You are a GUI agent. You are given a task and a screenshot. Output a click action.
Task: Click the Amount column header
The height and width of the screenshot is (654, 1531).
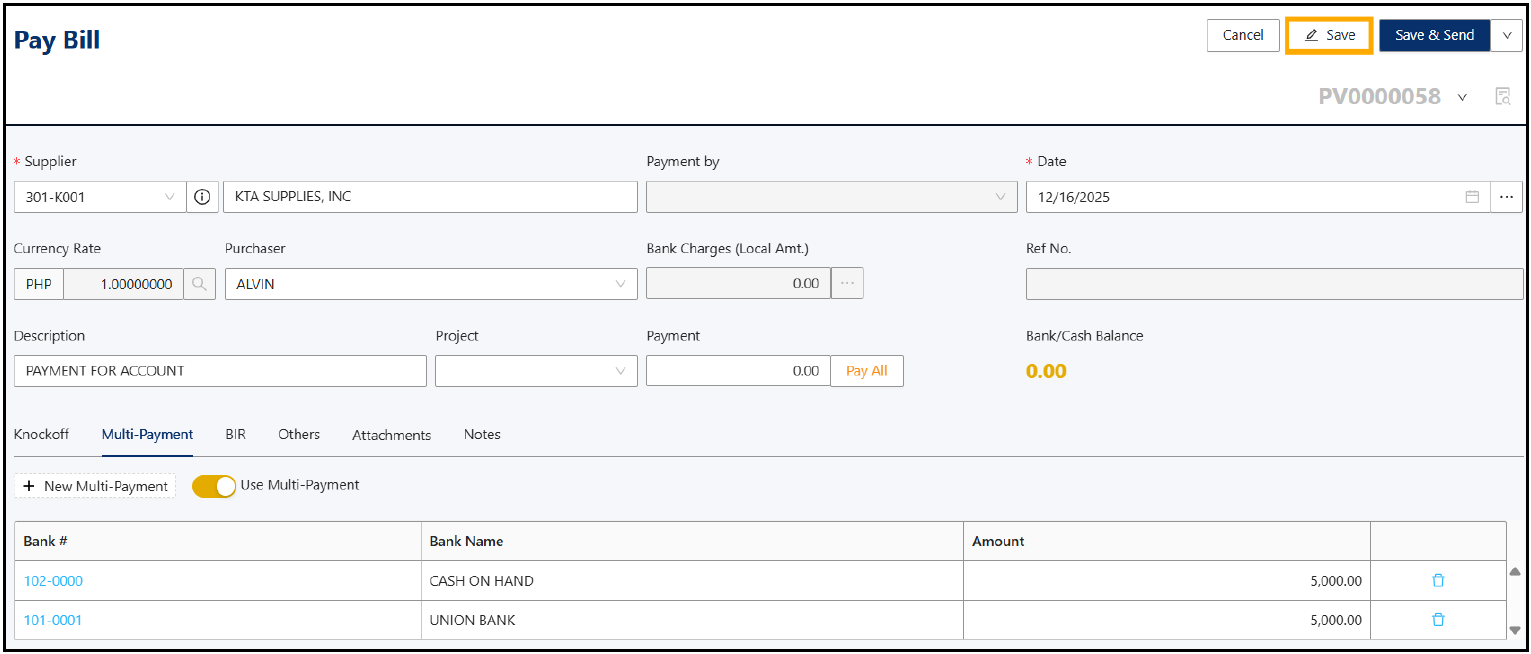pyautogui.click(x=1167, y=541)
